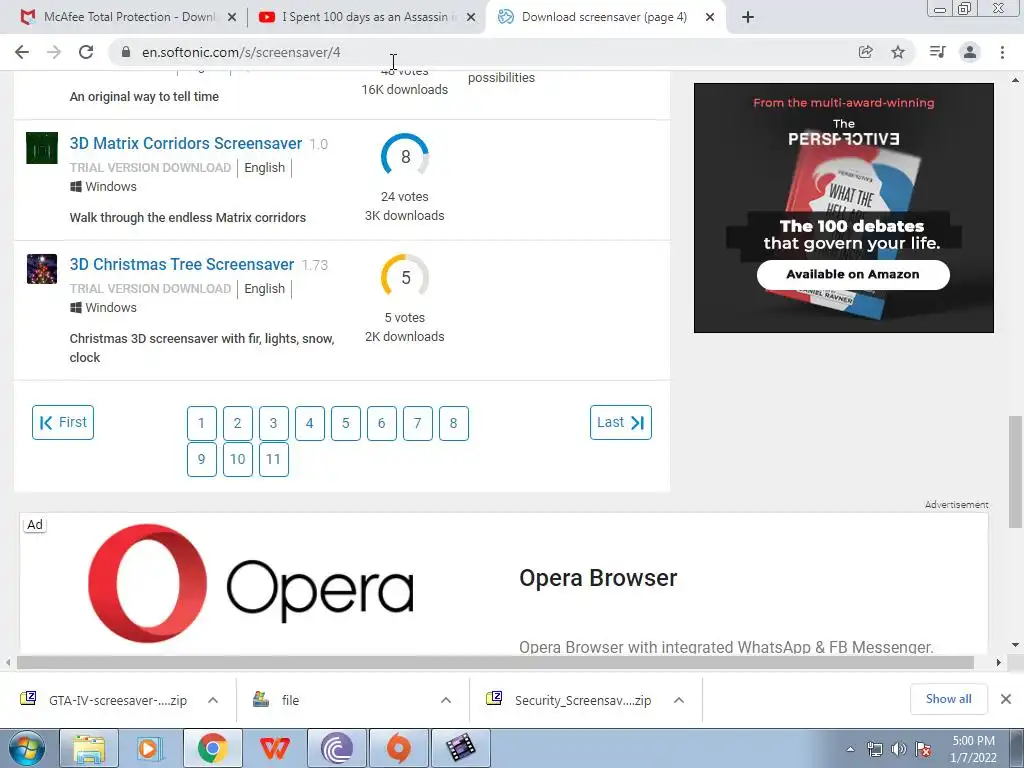The width and height of the screenshot is (1024, 768).
Task: Go to pagination page 3
Action: tap(274, 423)
